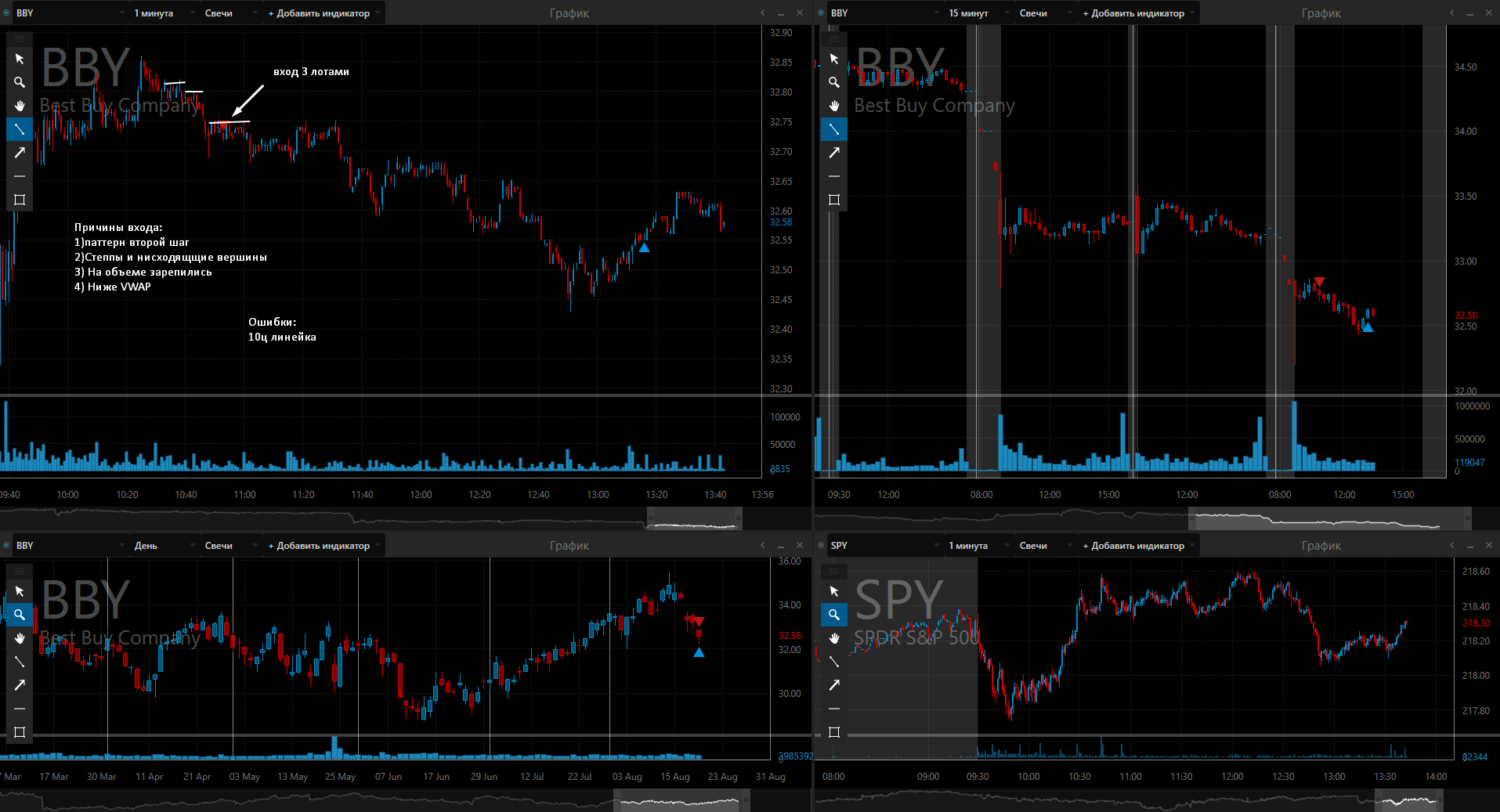Select the hand pan tool in BBY День chart
1500x812 pixels.
pos(20,638)
